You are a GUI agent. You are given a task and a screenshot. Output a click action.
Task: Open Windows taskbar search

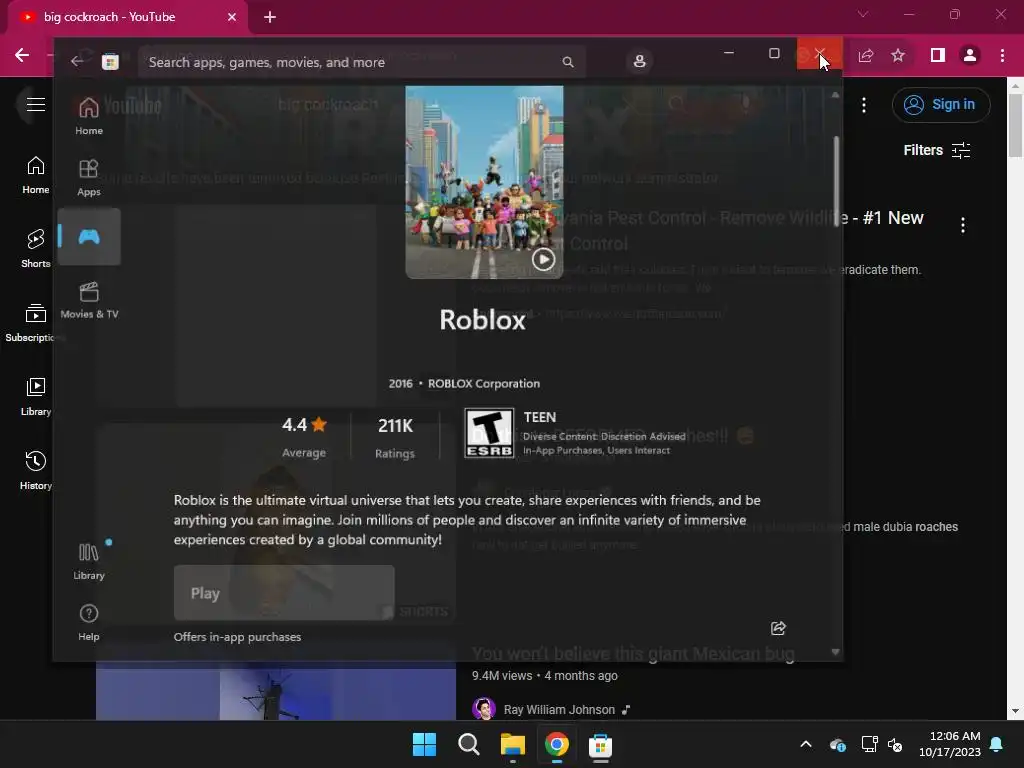469,744
